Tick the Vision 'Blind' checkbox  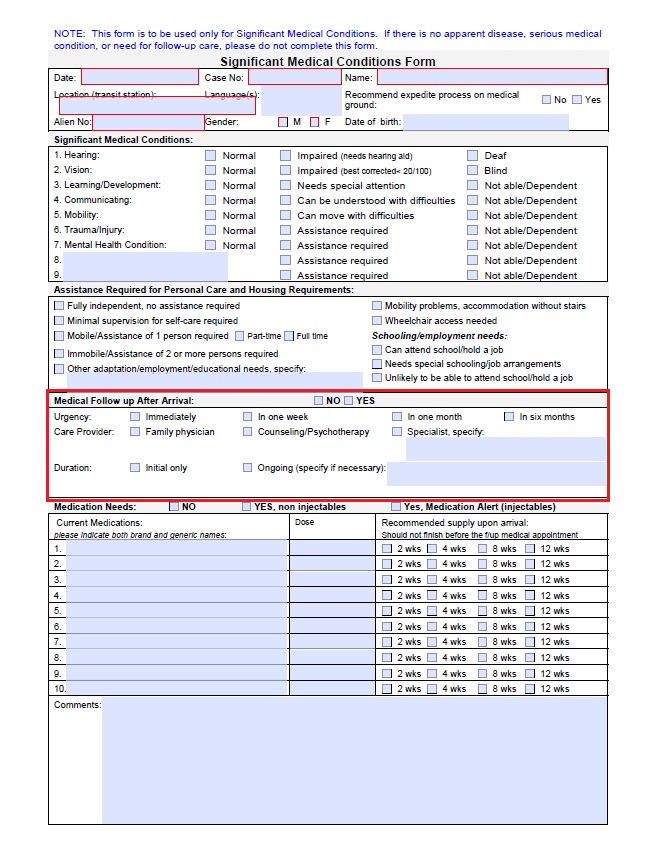click(472, 171)
